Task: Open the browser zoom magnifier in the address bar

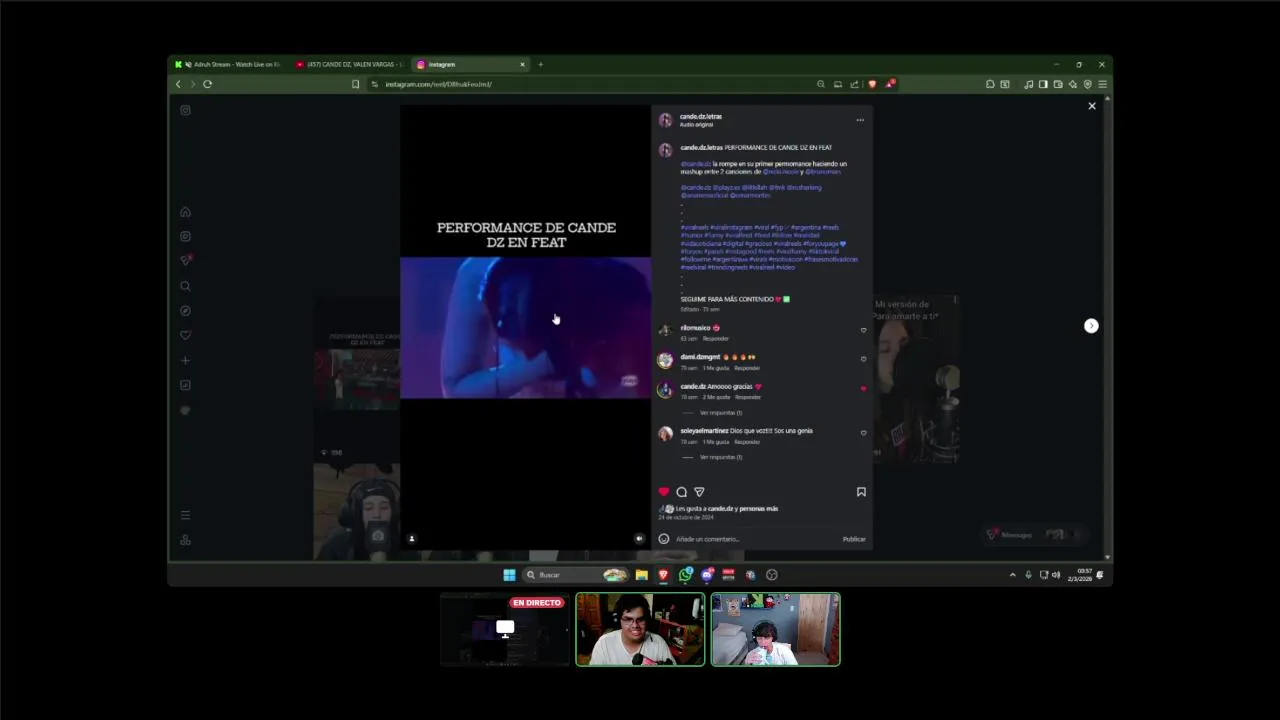Action: coord(821,84)
